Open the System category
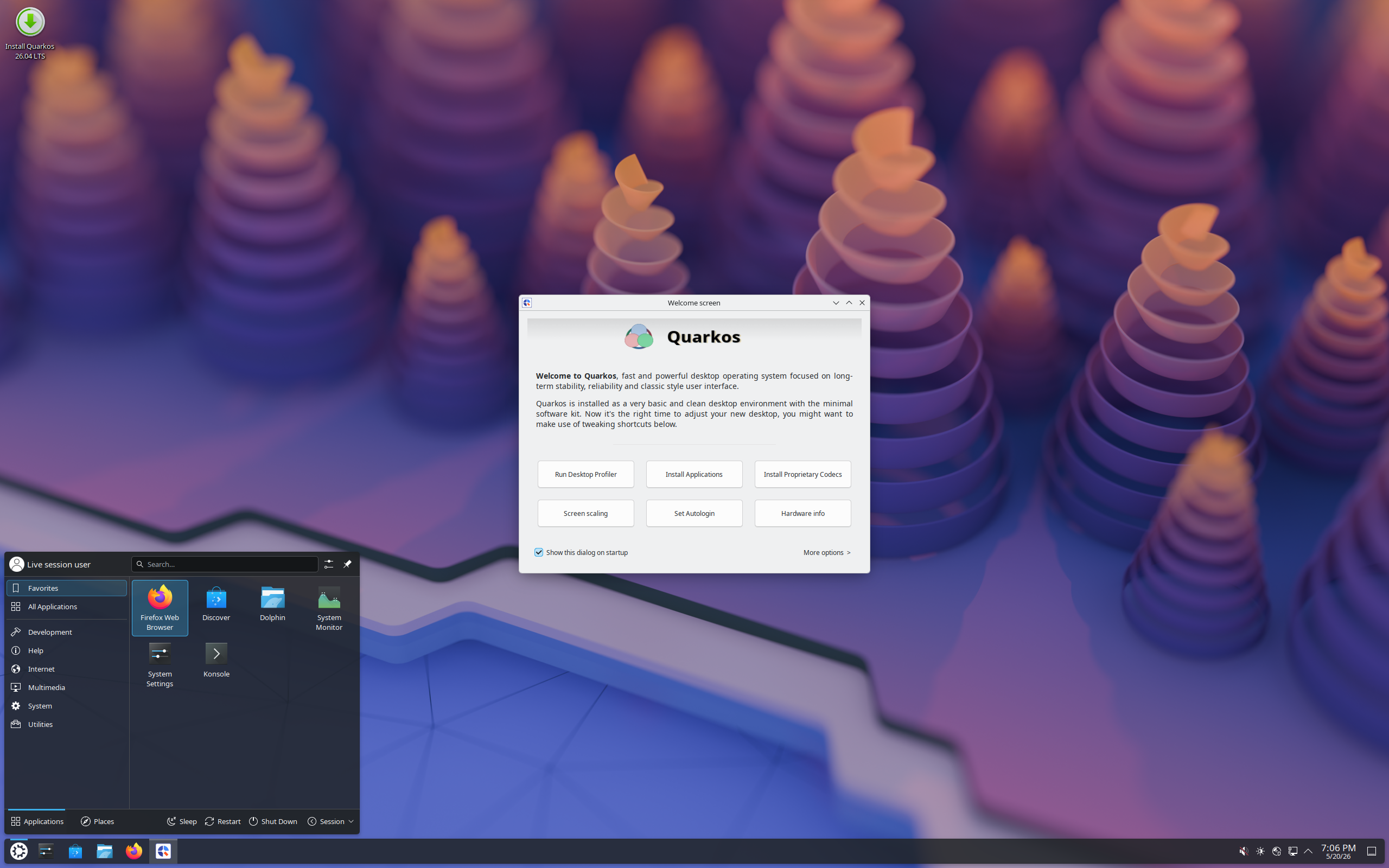This screenshot has height=868, width=1389. tap(67, 706)
